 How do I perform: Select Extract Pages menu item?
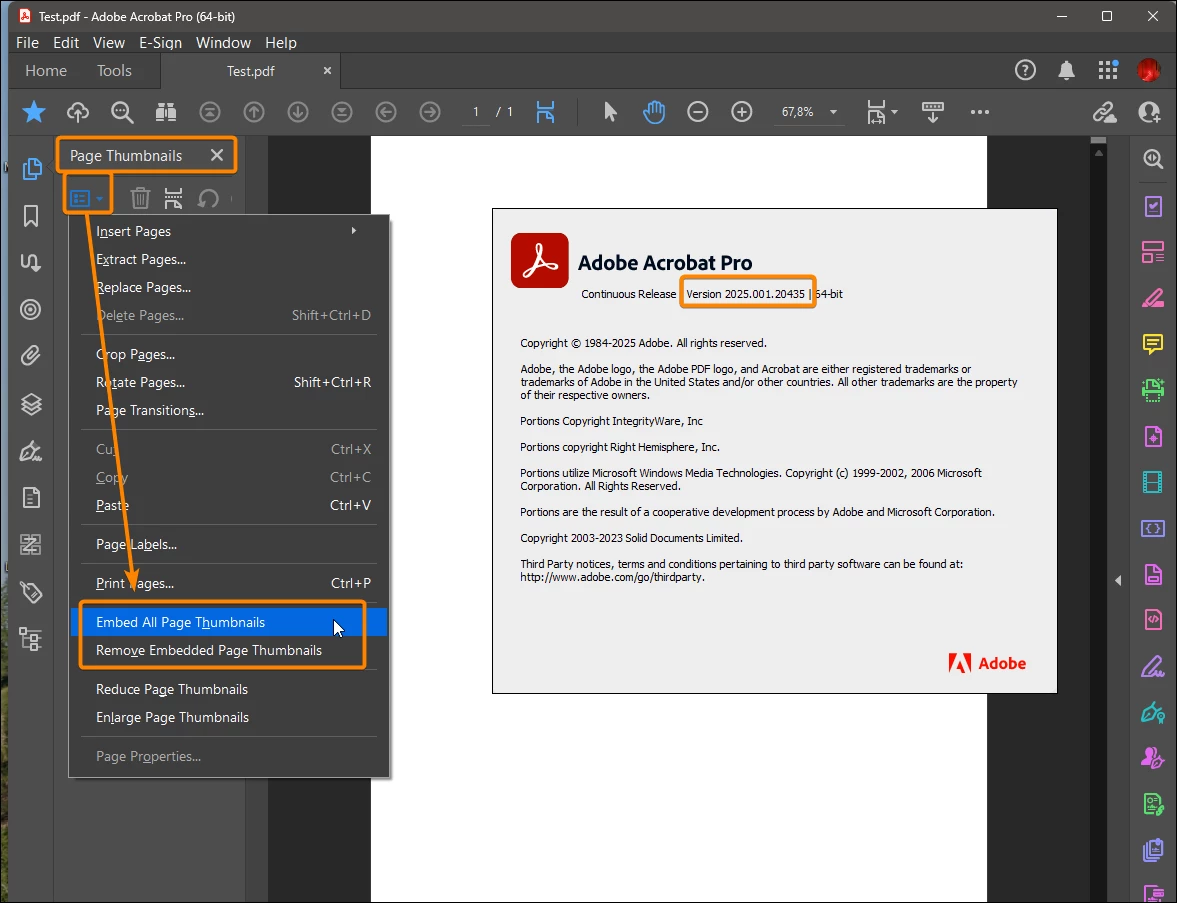tap(229, 259)
